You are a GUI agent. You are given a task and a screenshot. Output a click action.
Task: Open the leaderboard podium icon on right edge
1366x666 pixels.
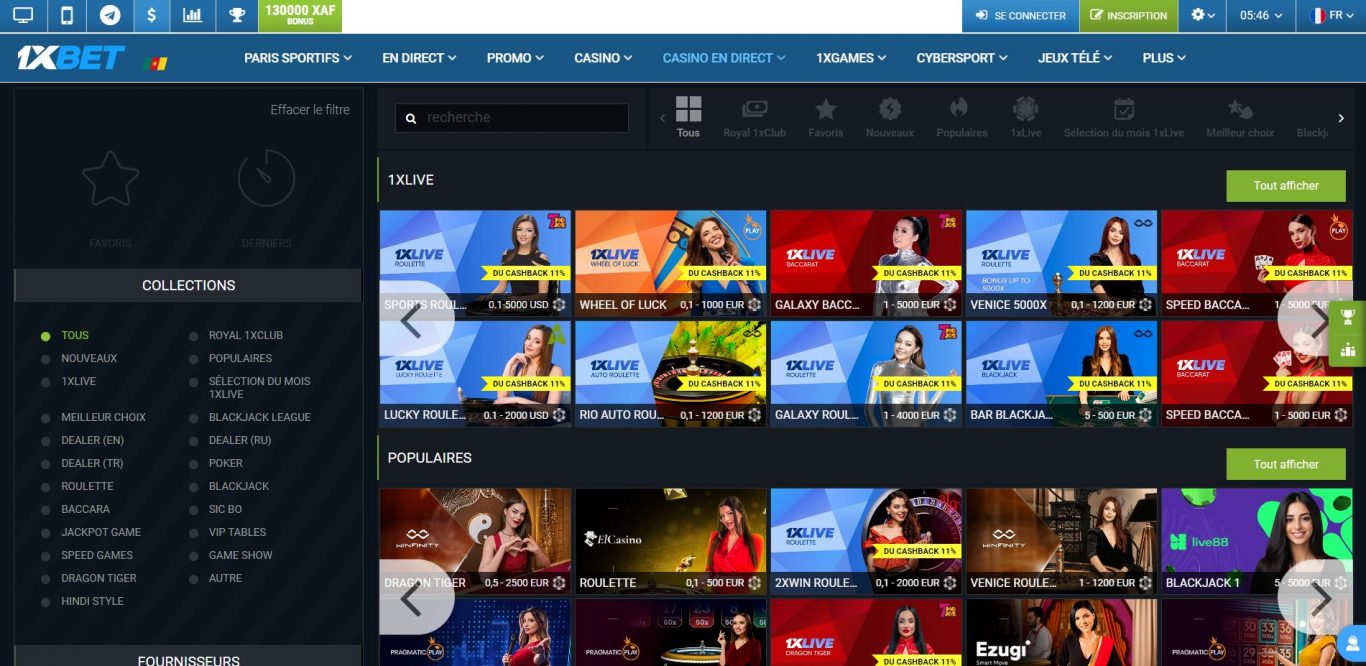coord(1347,352)
